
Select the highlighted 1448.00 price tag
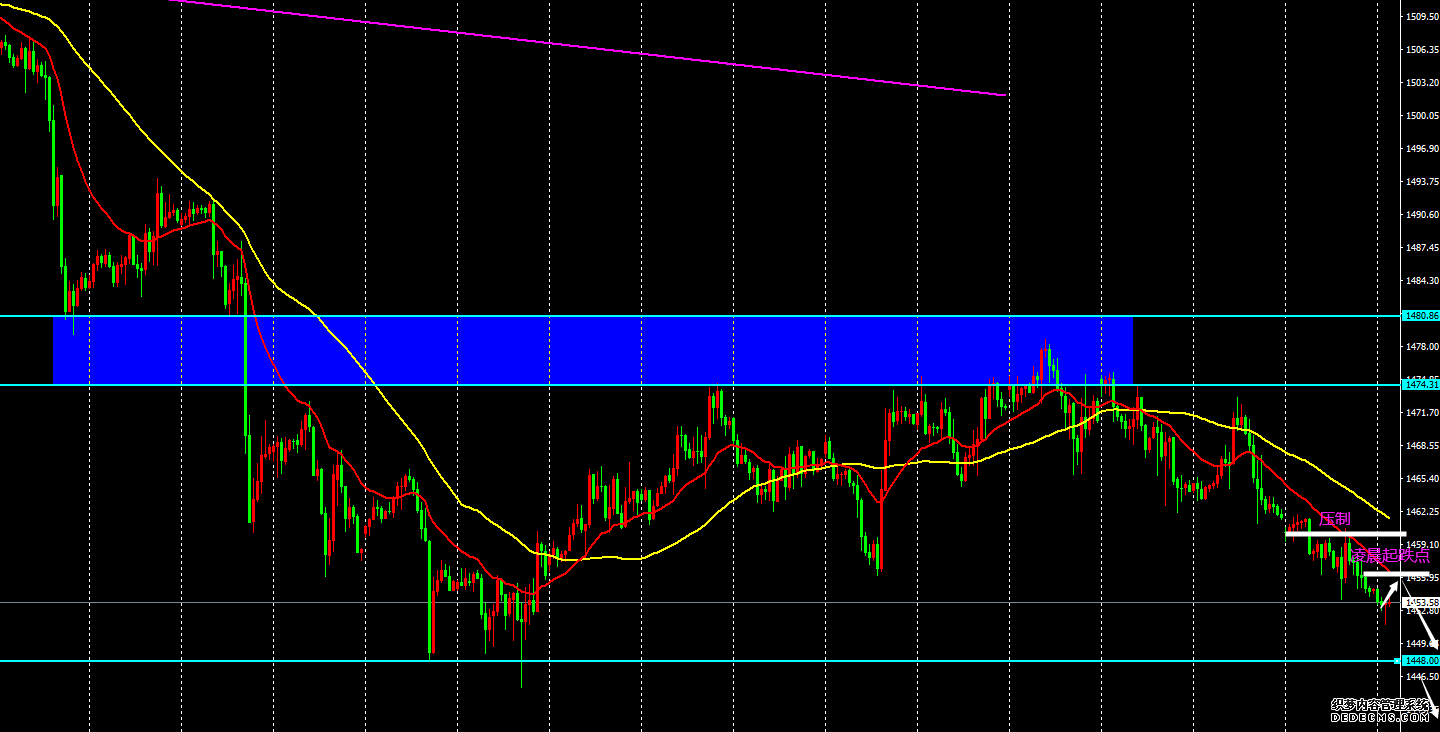coord(1421,661)
